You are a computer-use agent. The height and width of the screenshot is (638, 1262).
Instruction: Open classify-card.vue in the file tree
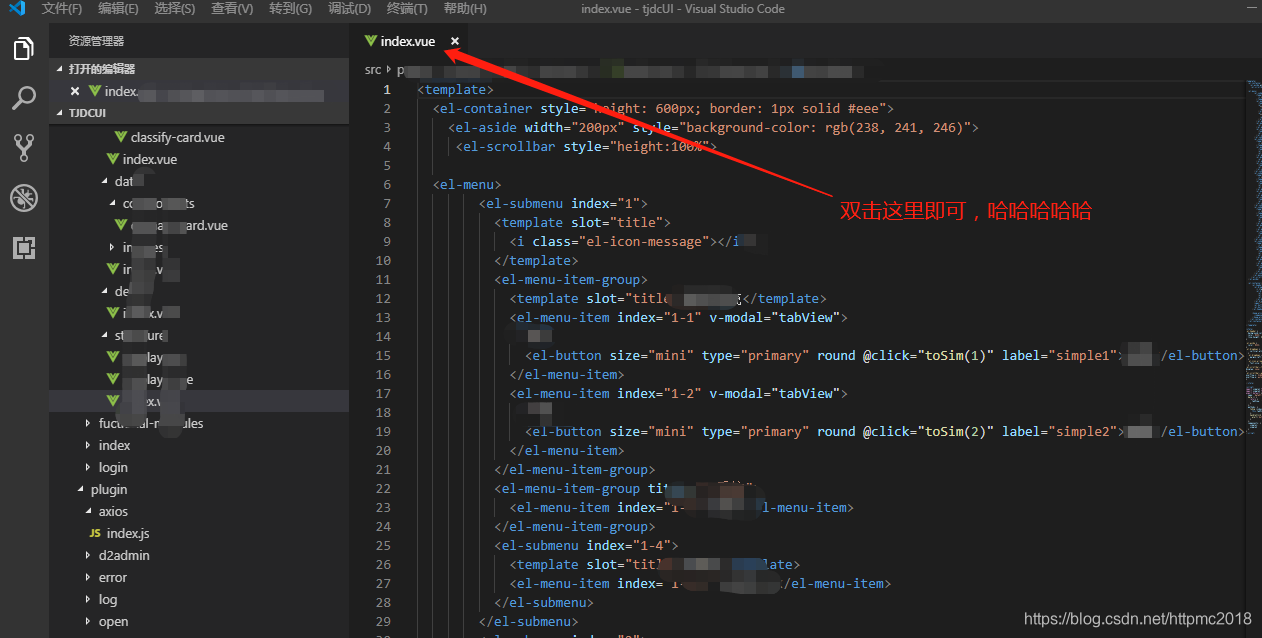(x=177, y=137)
